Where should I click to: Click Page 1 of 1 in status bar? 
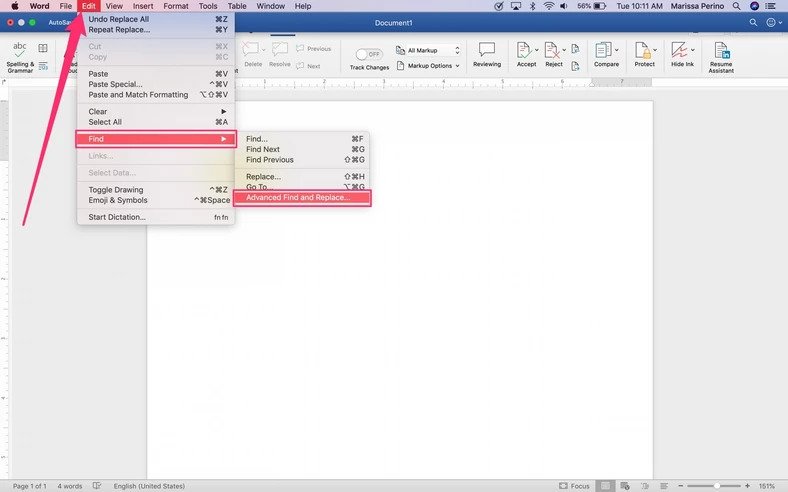(x=29, y=486)
